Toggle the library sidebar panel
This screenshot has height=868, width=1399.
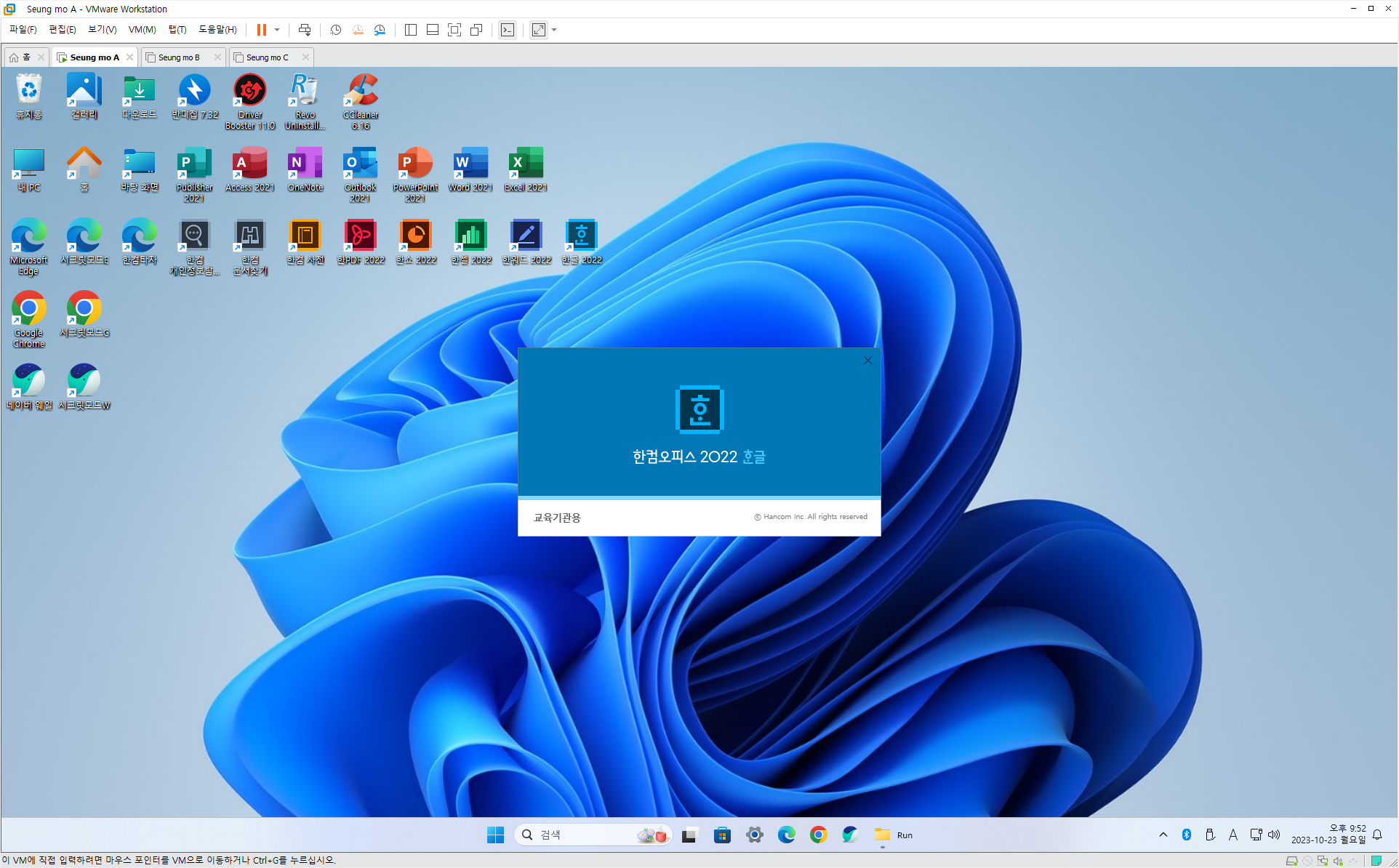coord(411,30)
